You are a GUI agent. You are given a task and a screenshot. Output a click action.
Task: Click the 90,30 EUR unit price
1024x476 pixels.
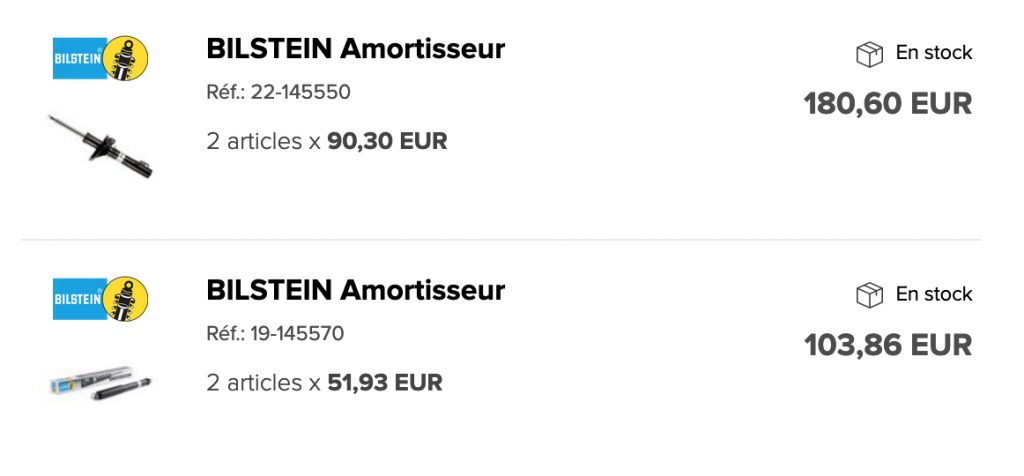[x=387, y=141]
